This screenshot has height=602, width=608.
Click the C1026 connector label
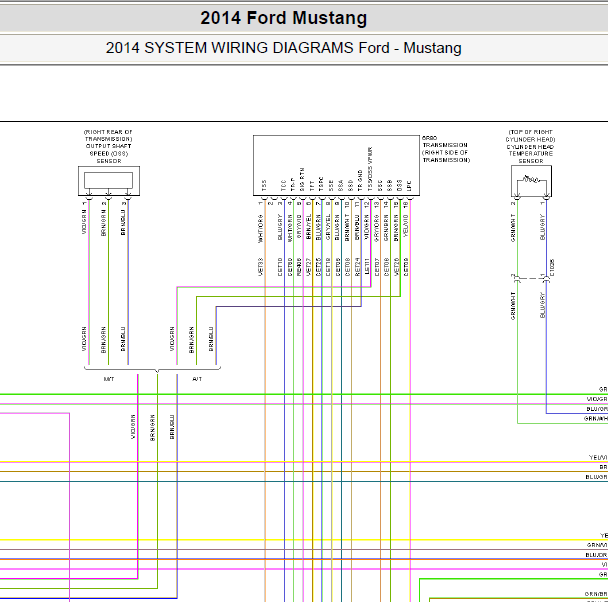552,267
